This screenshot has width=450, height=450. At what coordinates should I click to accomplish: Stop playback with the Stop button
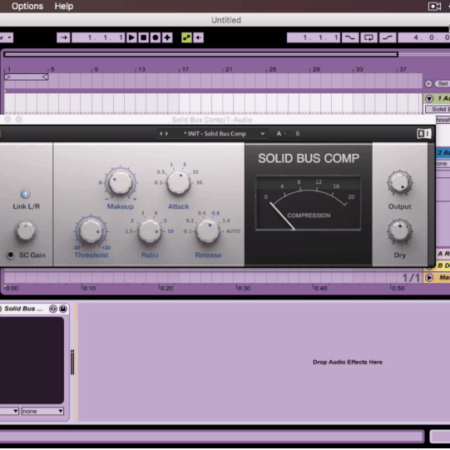(x=144, y=38)
